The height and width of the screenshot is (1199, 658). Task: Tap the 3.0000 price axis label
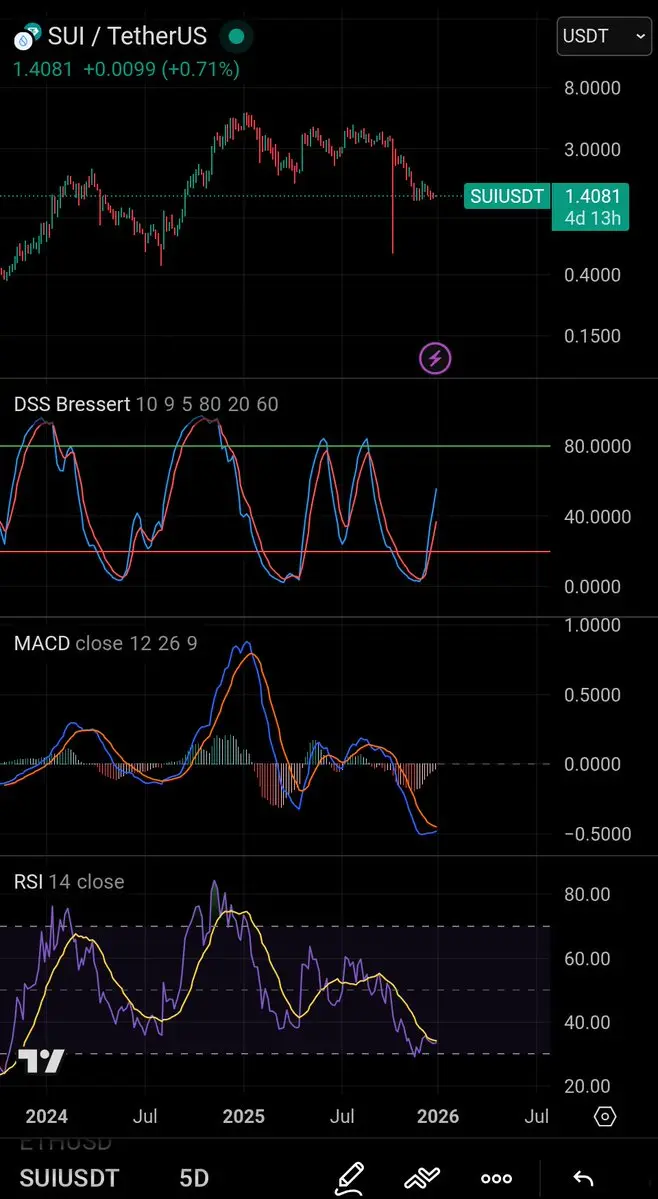pyautogui.click(x=592, y=150)
